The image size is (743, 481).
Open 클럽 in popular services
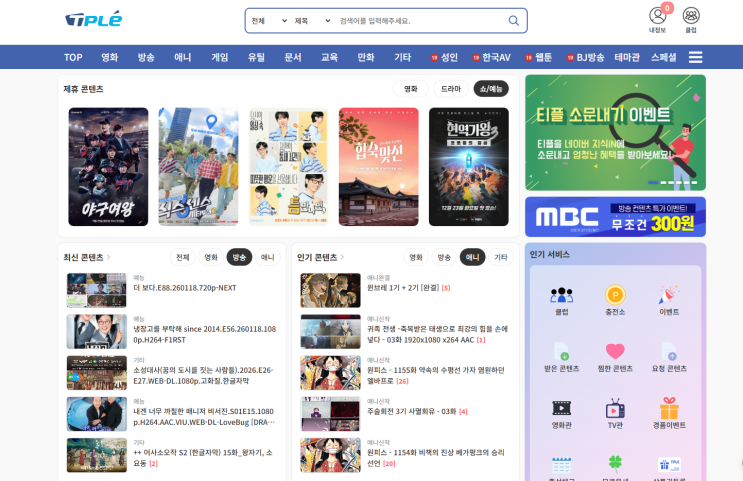pyautogui.click(x=562, y=295)
